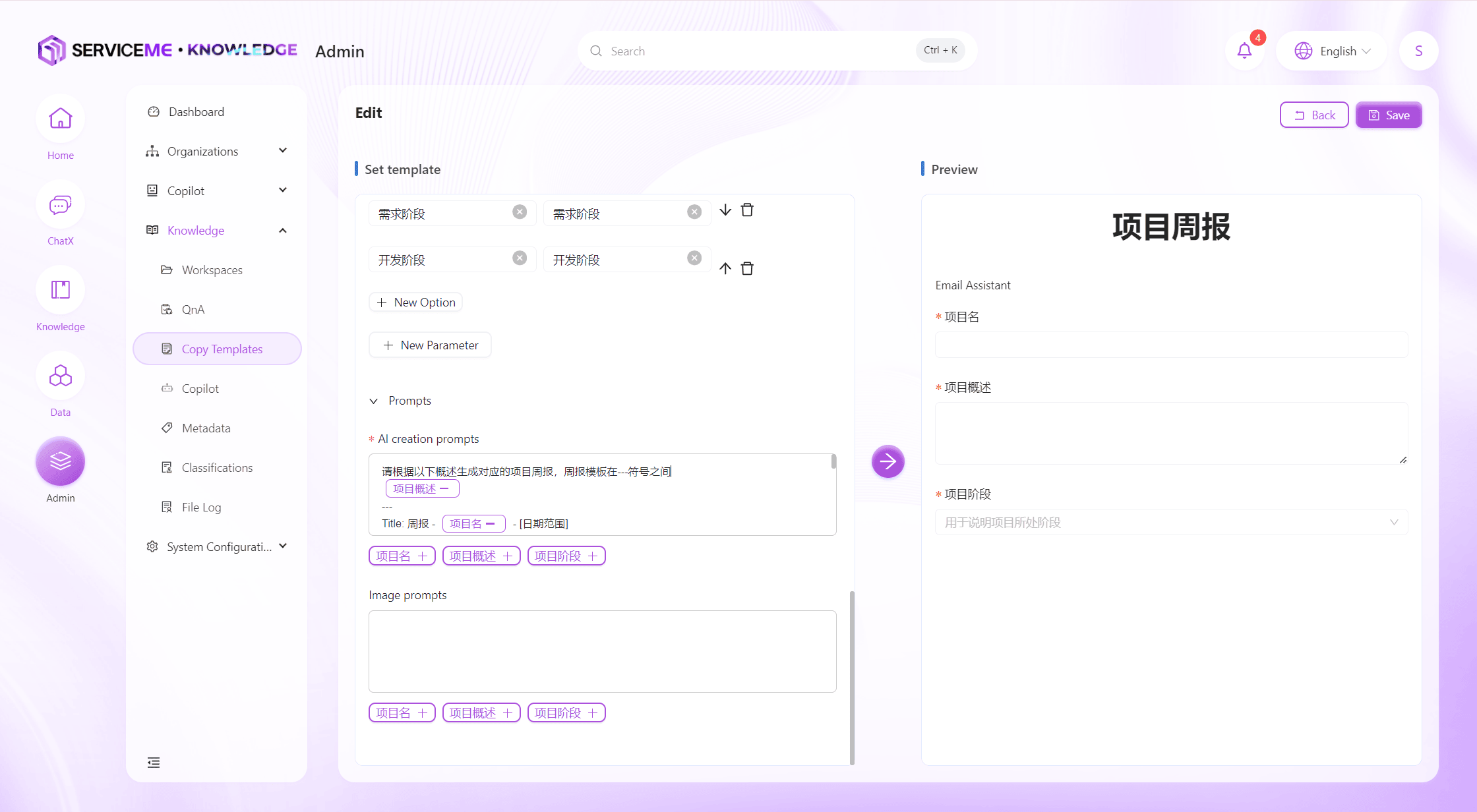Open the 项目阶段 preview dropdown

click(1171, 522)
